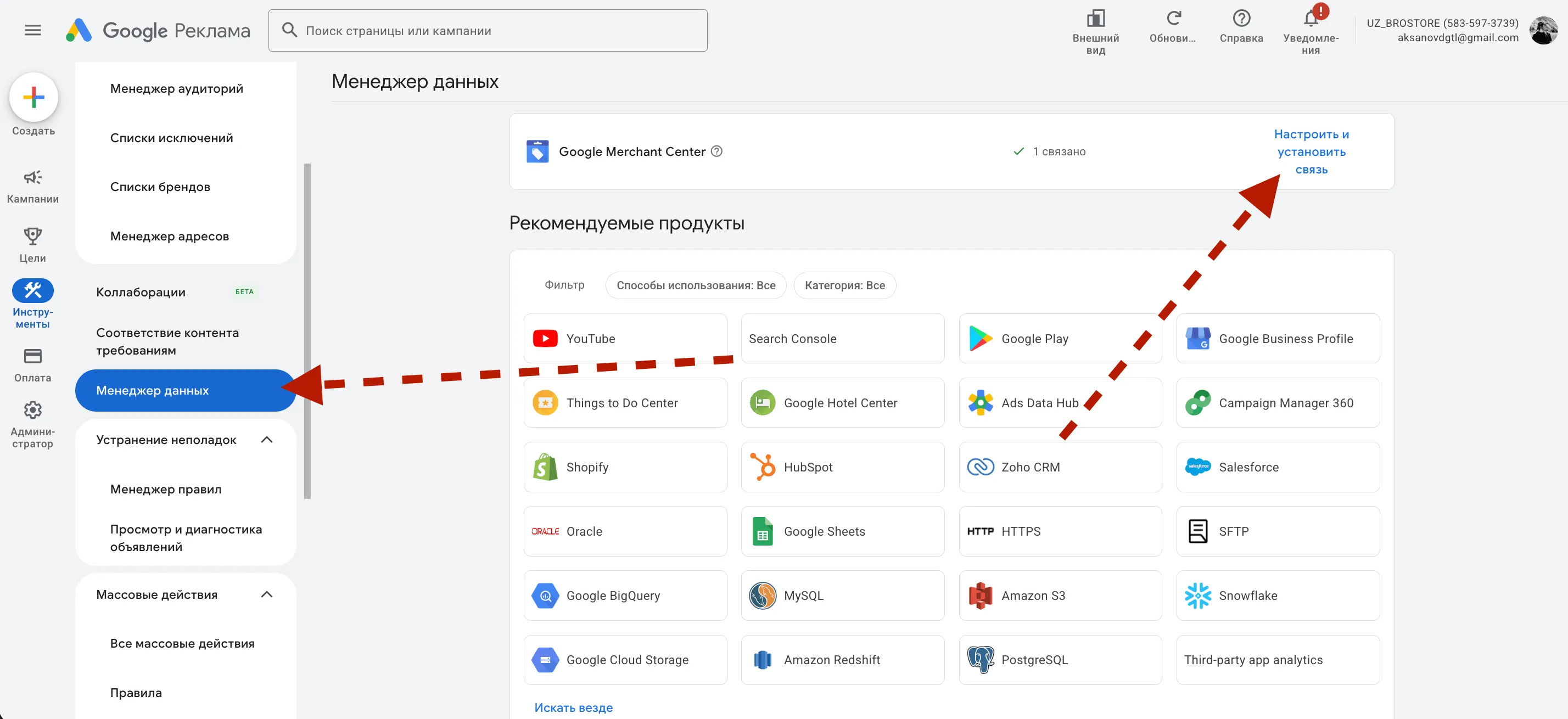Click the account profile avatar
1568x719 pixels.
pos(1544,30)
